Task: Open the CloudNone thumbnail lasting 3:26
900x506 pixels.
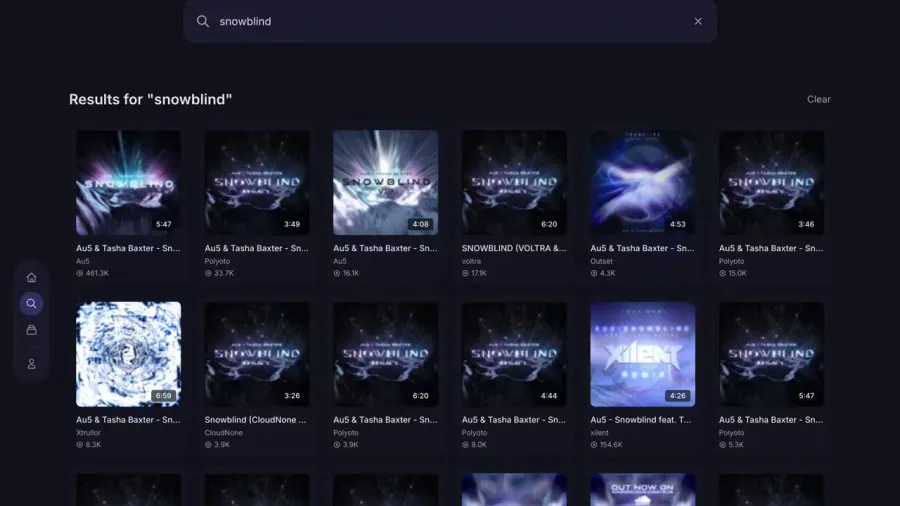Action: [x=257, y=354]
